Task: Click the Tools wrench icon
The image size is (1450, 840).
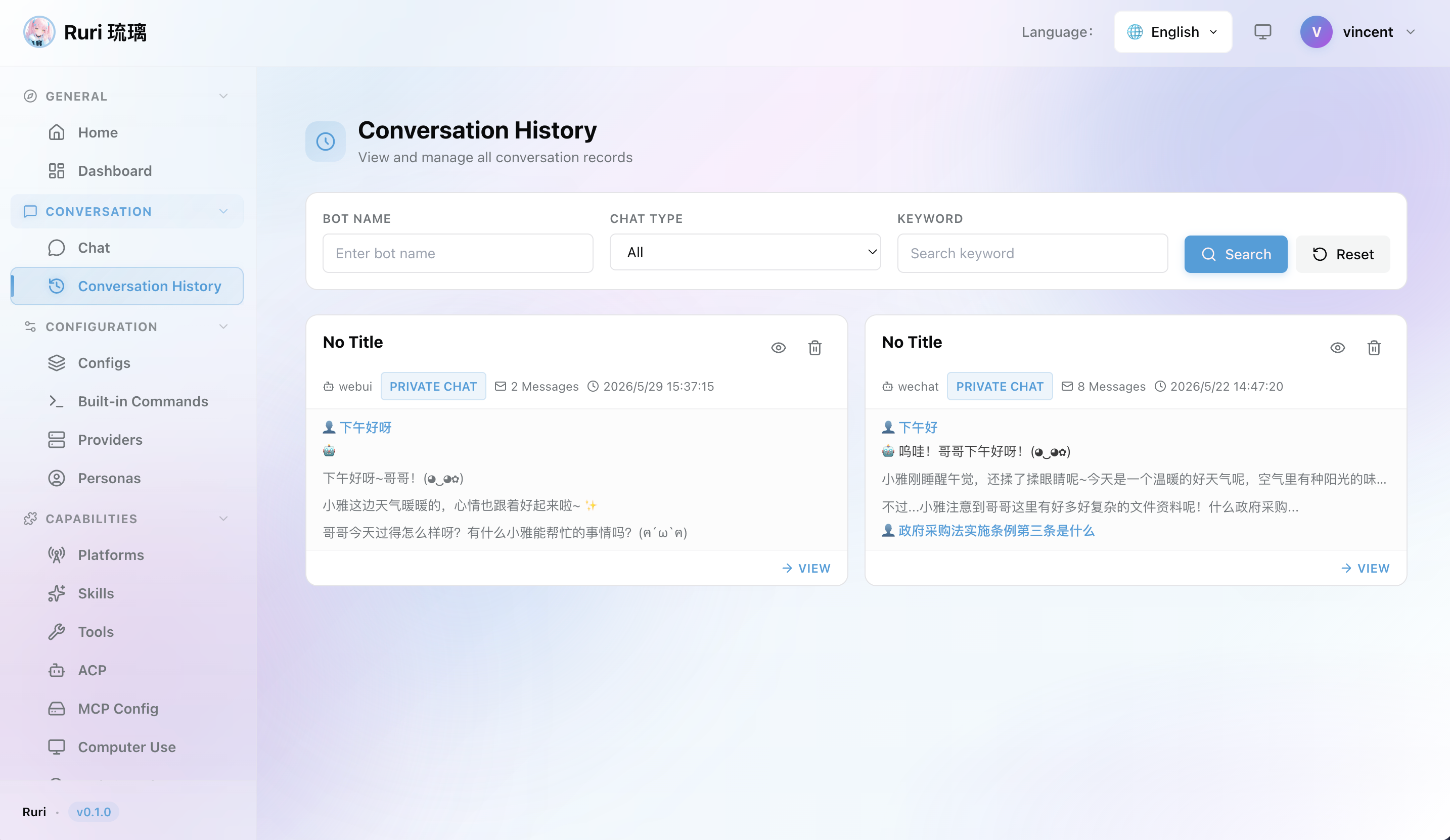Action: [57, 632]
